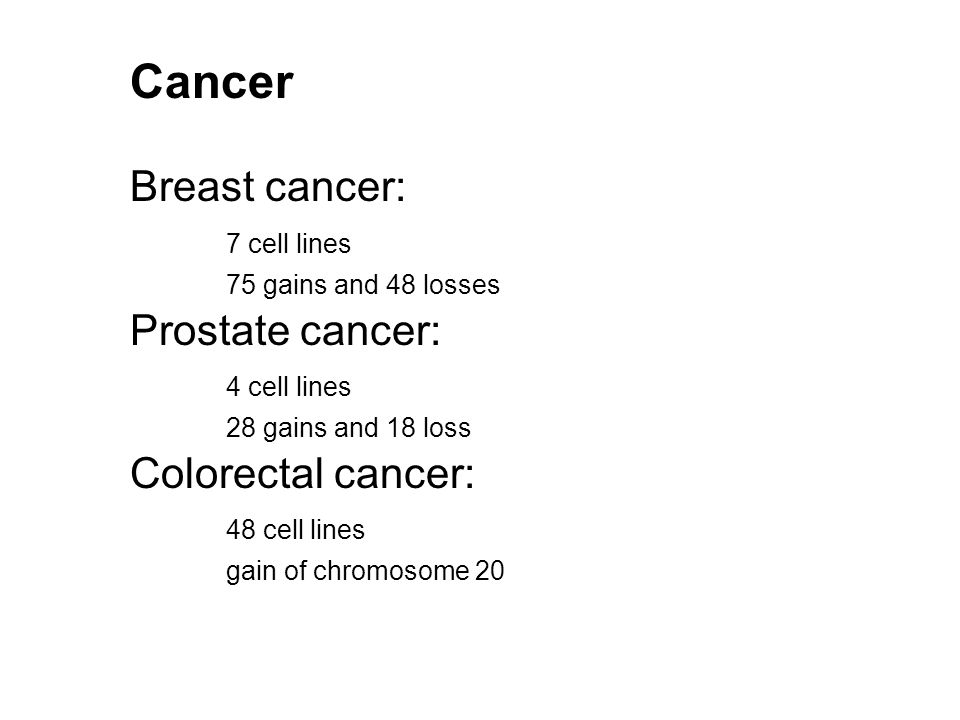Screen dimensions: 960x720
Task: Click the word Prostate in heading
Action: pyautogui.click(x=210, y=331)
